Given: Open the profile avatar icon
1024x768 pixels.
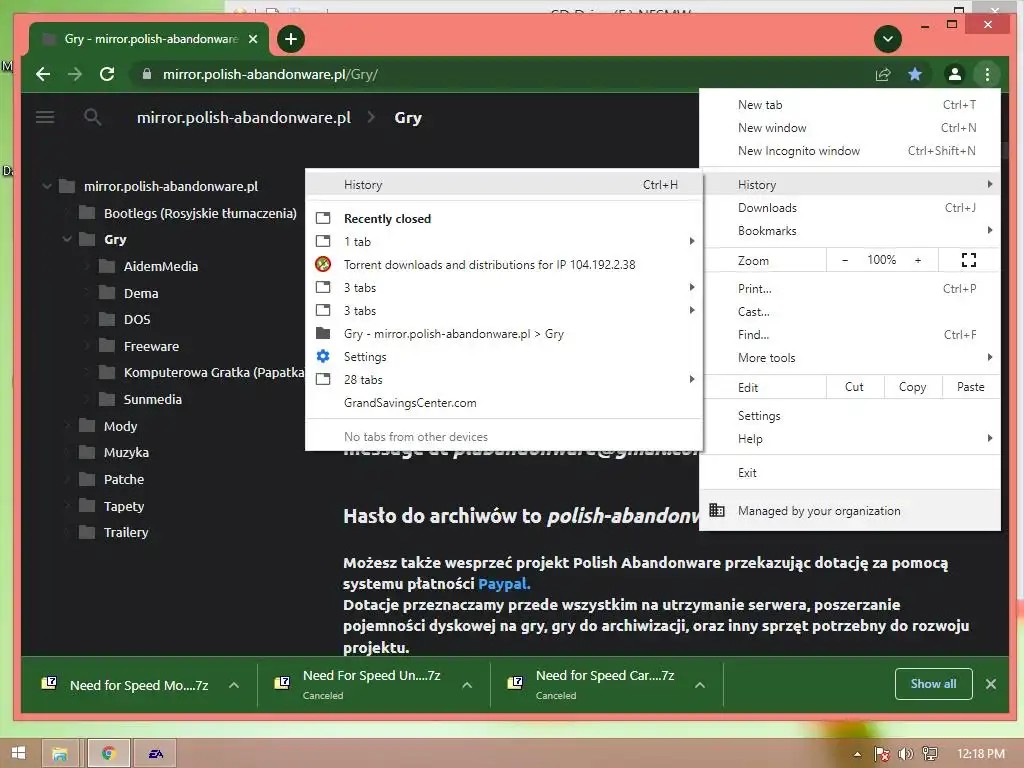Looking at the screenshot, I should pos(955,74).
